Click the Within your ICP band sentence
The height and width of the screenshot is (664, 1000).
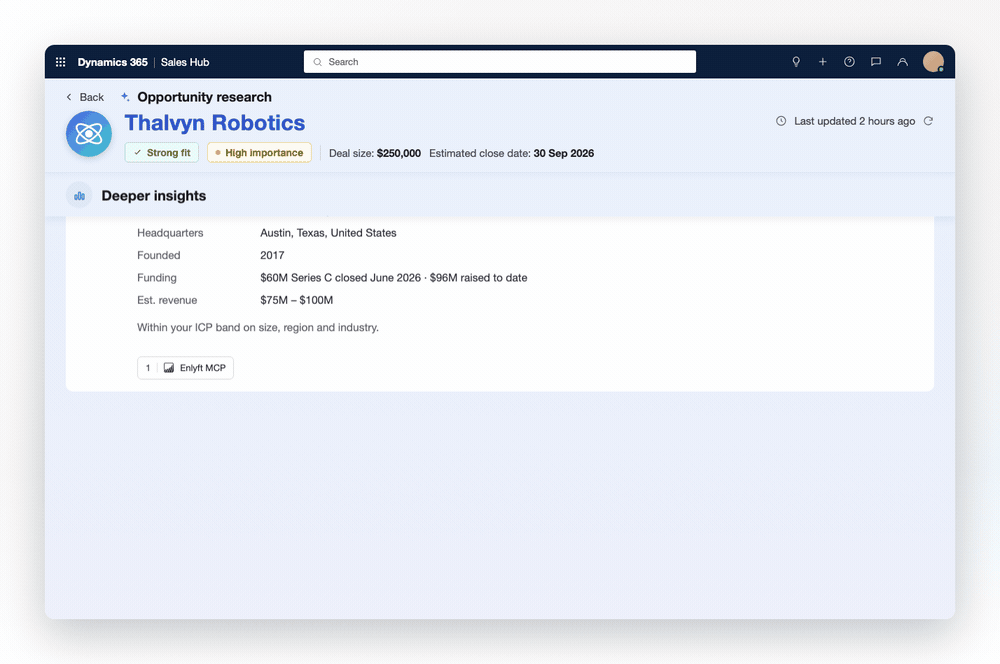click(258, 327)
